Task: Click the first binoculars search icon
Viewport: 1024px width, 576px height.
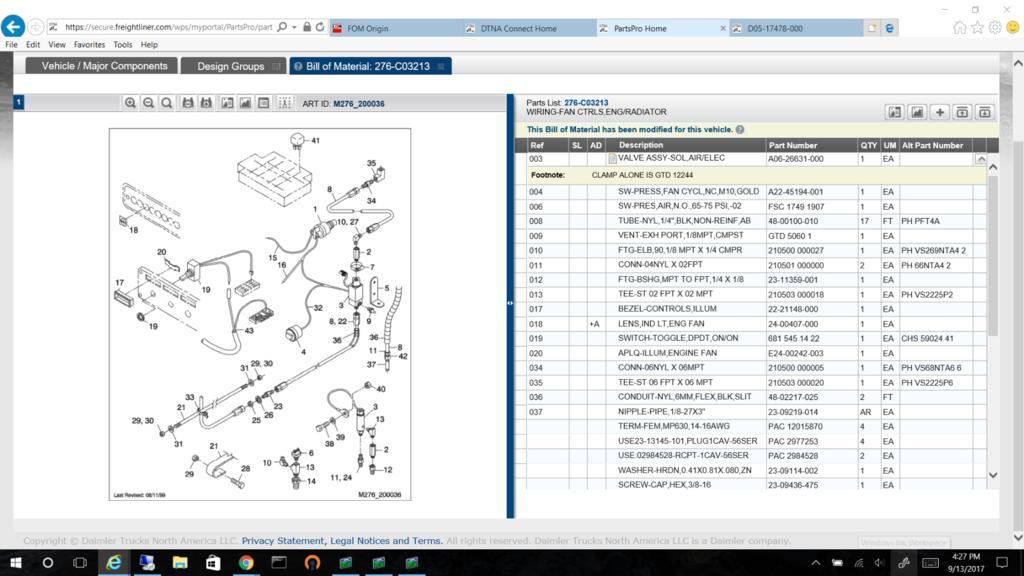Action: [187, 103]
